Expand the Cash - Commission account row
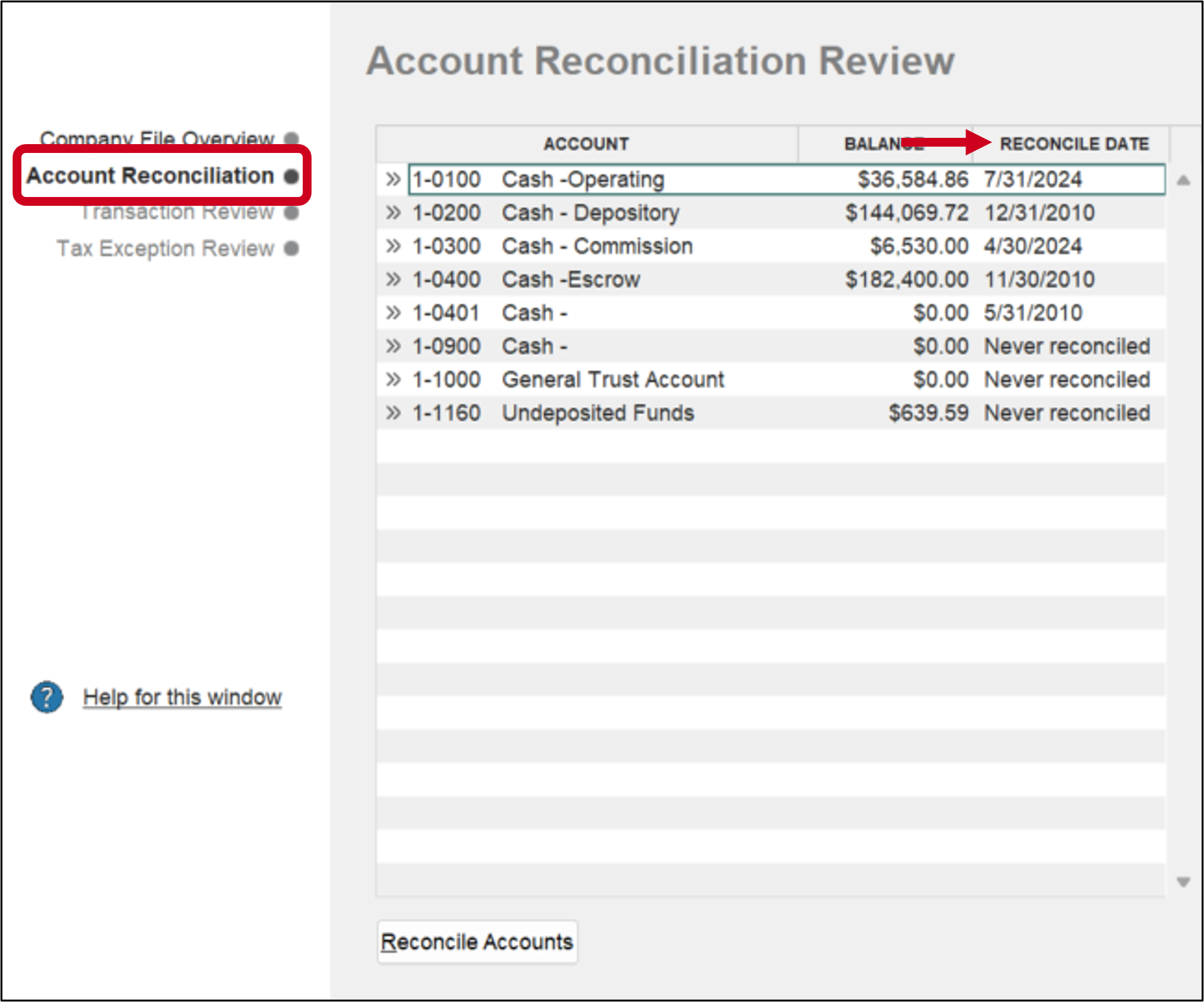The width and height of the screenshot is (1204, 1002). (x=393, y=245)
